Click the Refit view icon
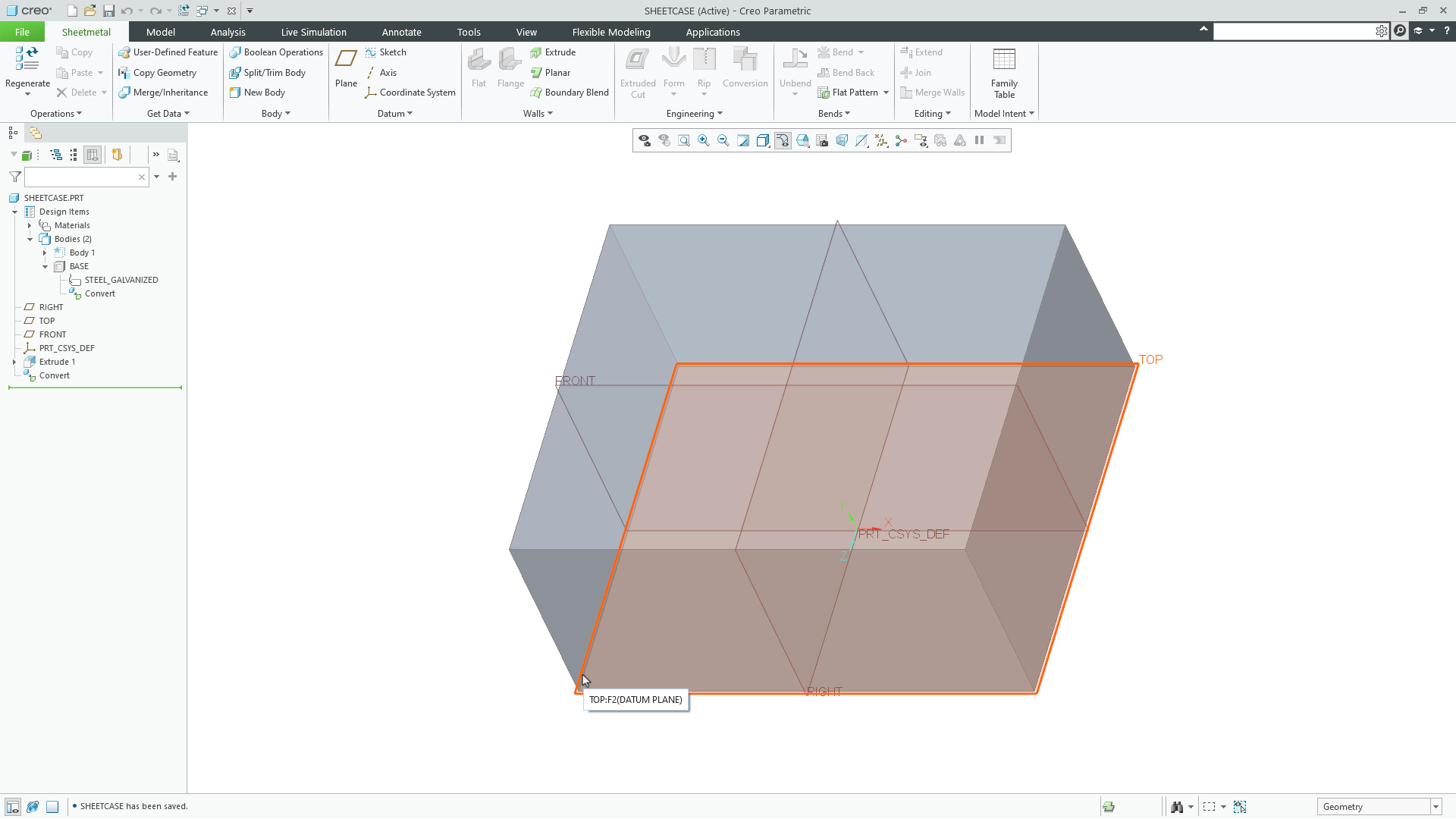1456x819 pixels. pos(684,140)
